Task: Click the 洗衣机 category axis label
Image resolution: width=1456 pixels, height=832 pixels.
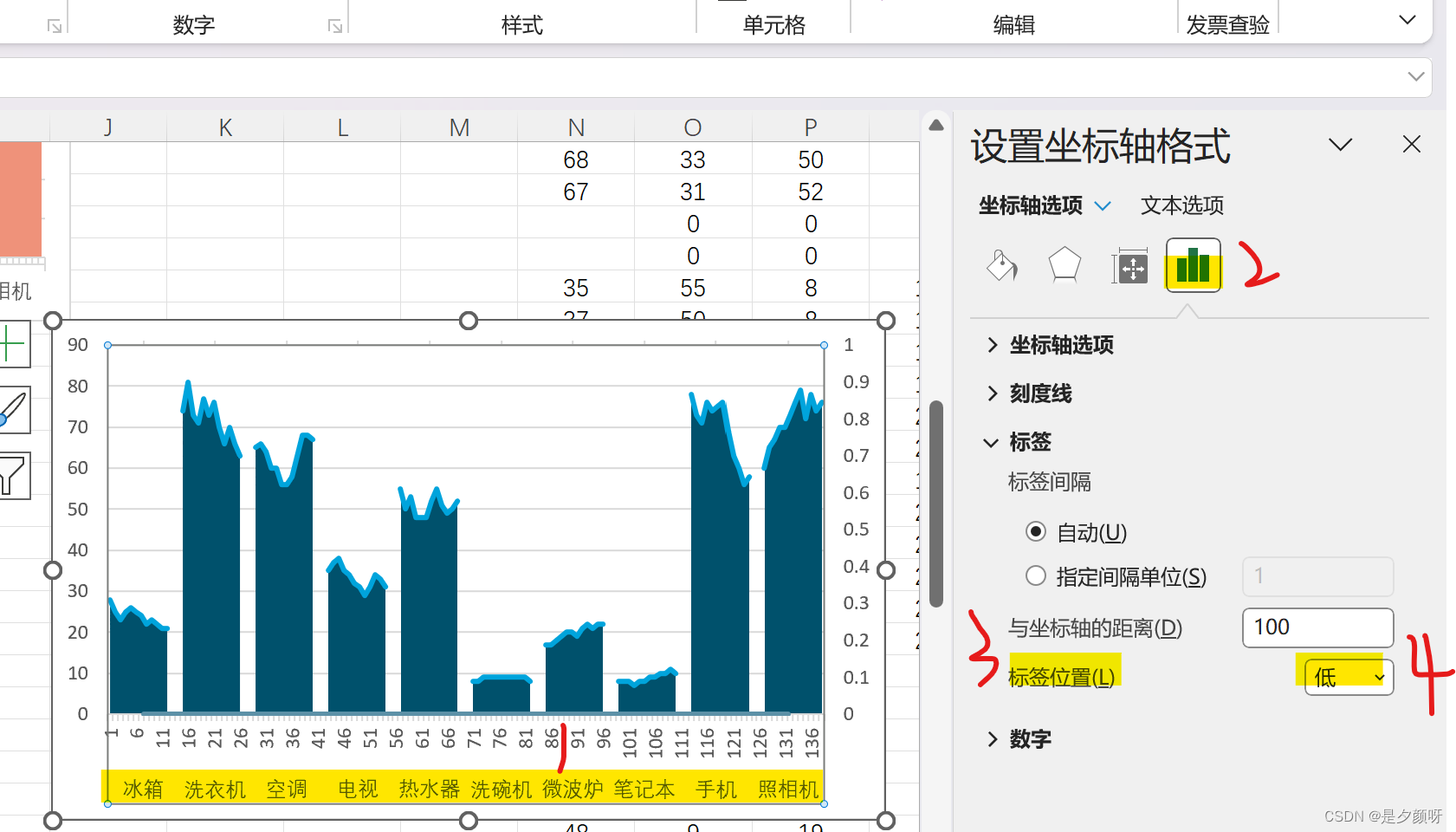Action: pyautogui.click(x=215, y=789)
